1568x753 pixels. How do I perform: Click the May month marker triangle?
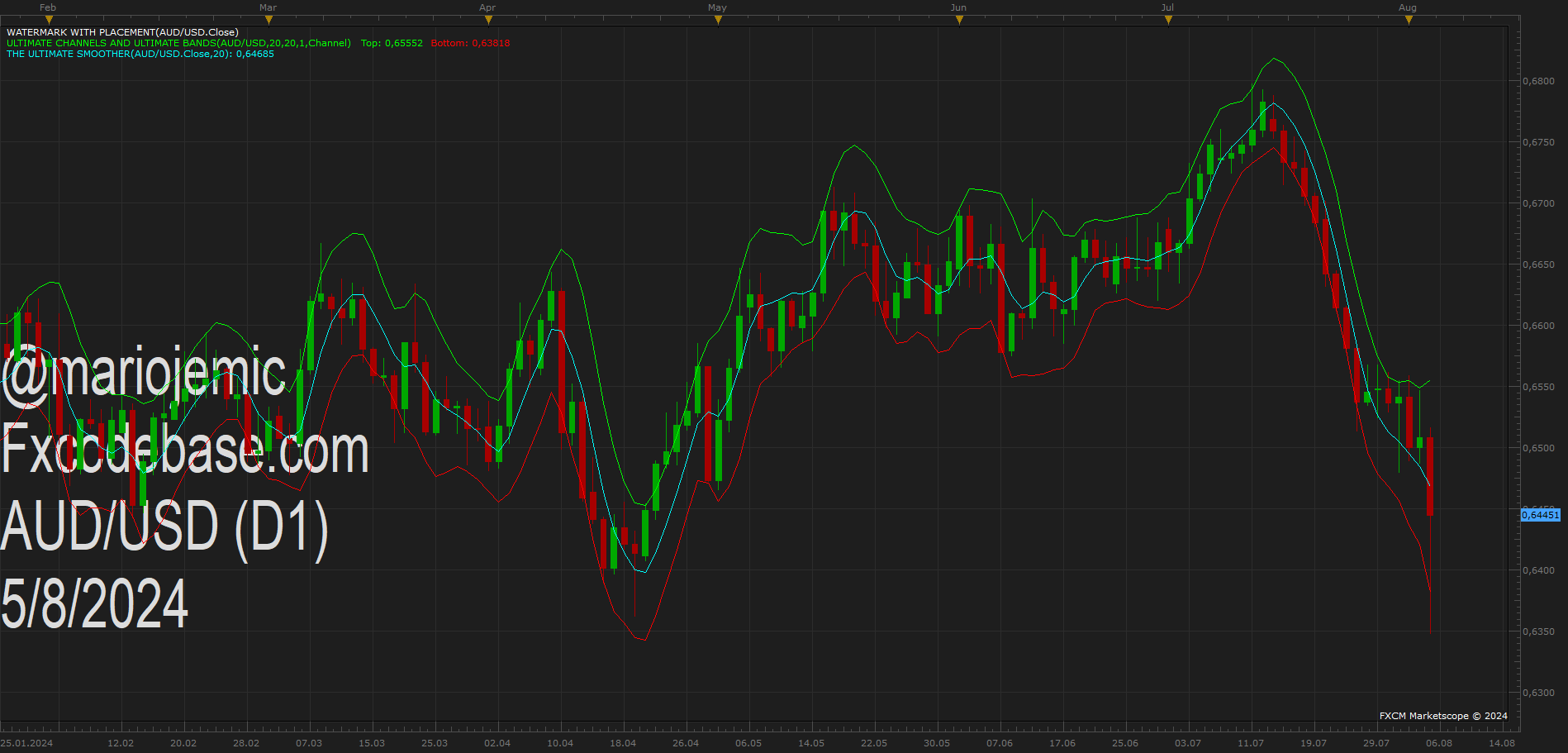[718, 20]
